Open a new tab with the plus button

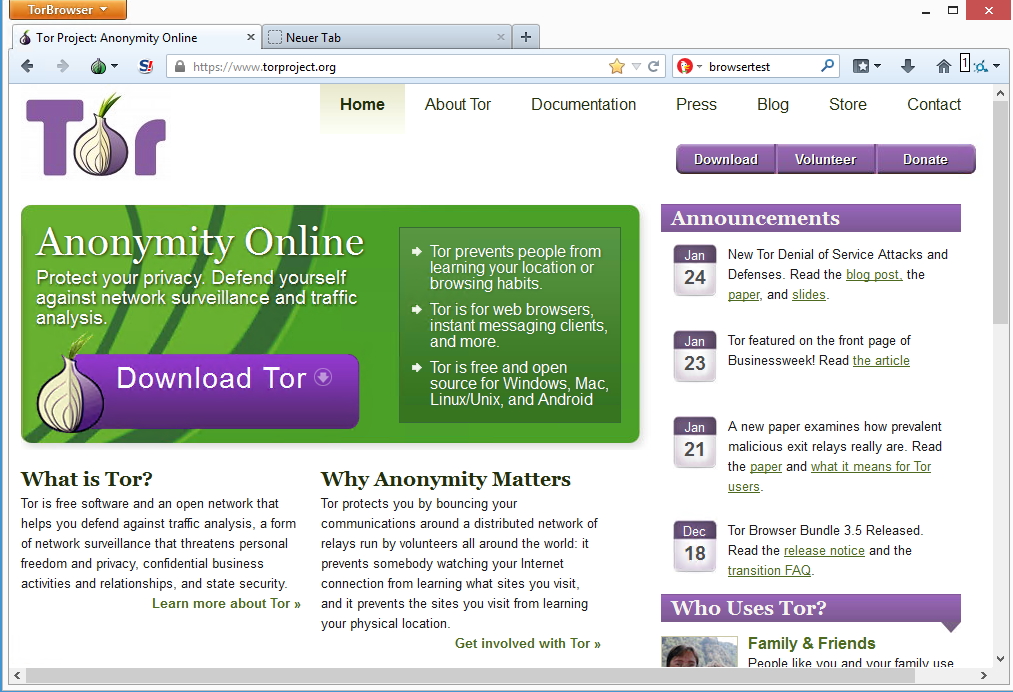point(526,37)
